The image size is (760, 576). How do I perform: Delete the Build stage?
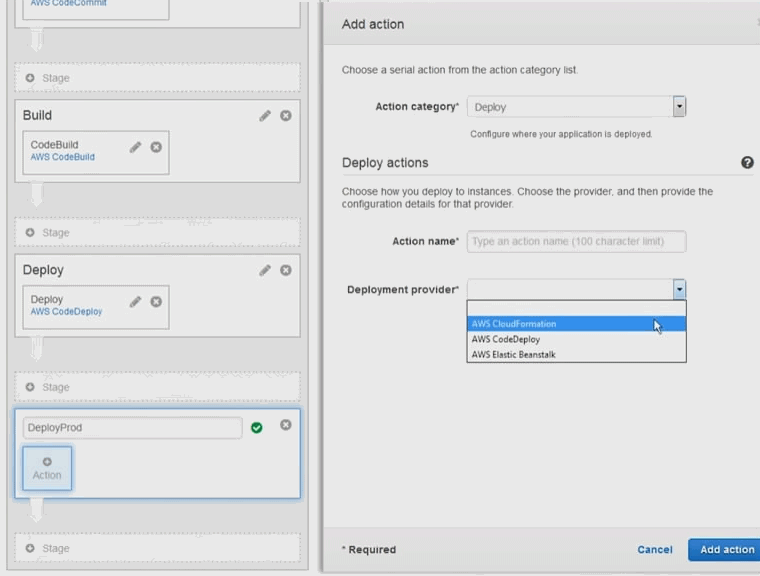[x=286, y=115]
